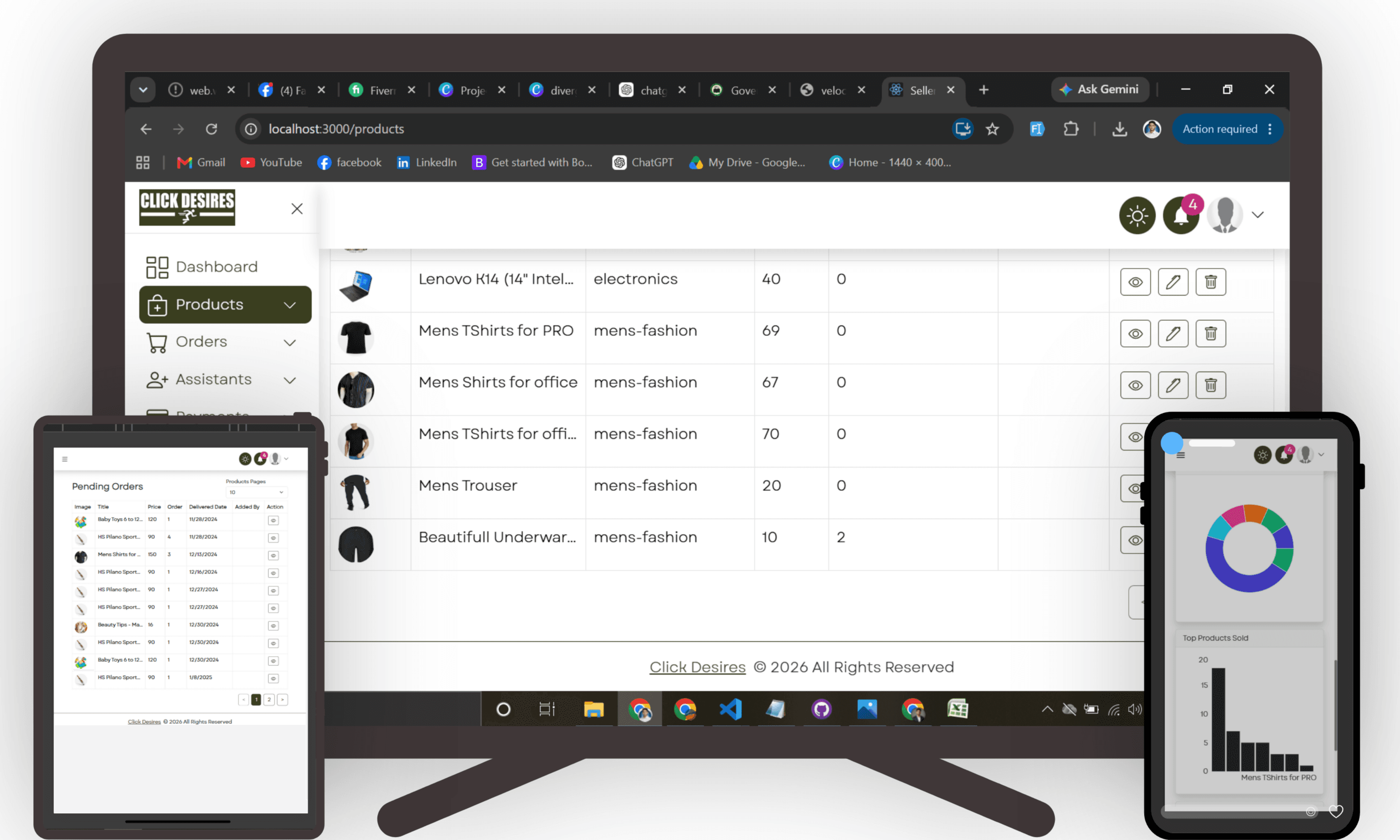This screenshot has width=1400, height=840.
Task: Go back in browser history
Action: click(x=146, y=129)
